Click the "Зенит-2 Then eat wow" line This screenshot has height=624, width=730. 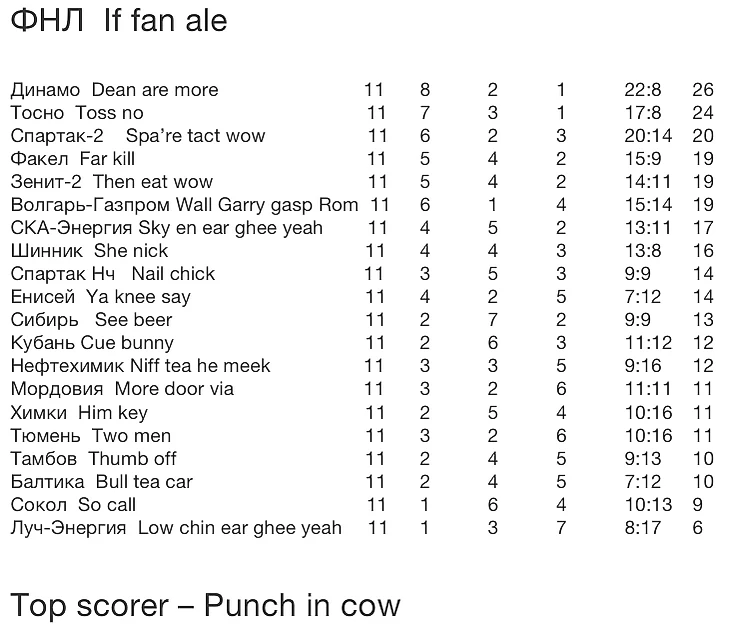[x=112, y=182]
